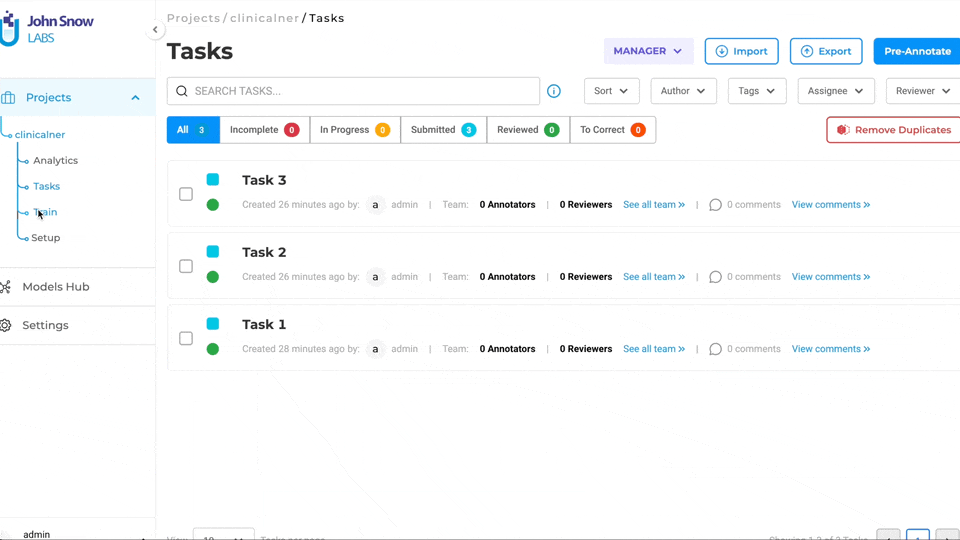The image size is (960, 540).
Task: Open the Reviewer filter dropdown
Action: pyautogui.click(x=923, y=91)
